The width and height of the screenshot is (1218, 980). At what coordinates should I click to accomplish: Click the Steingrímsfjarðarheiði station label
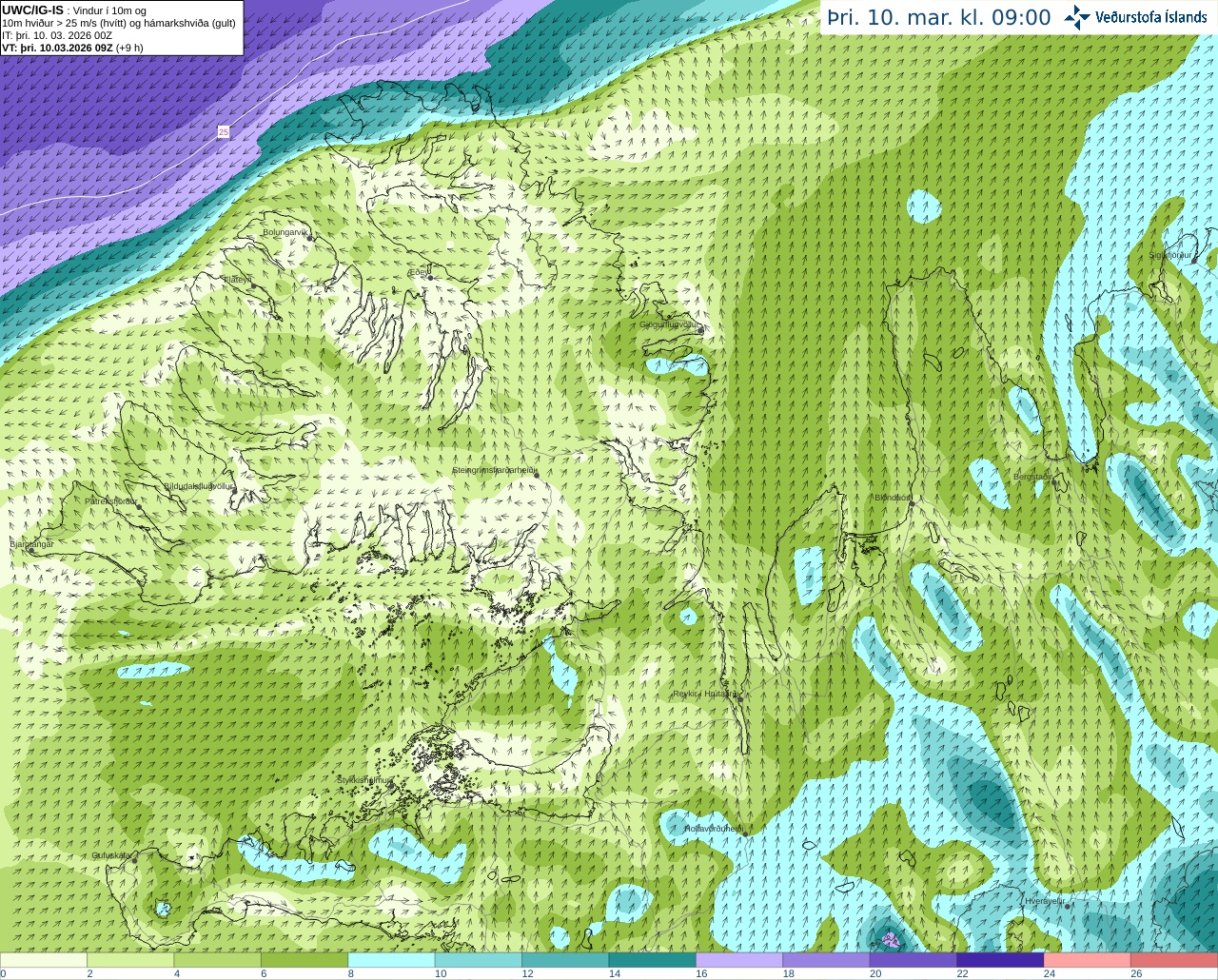coord(493,470)
